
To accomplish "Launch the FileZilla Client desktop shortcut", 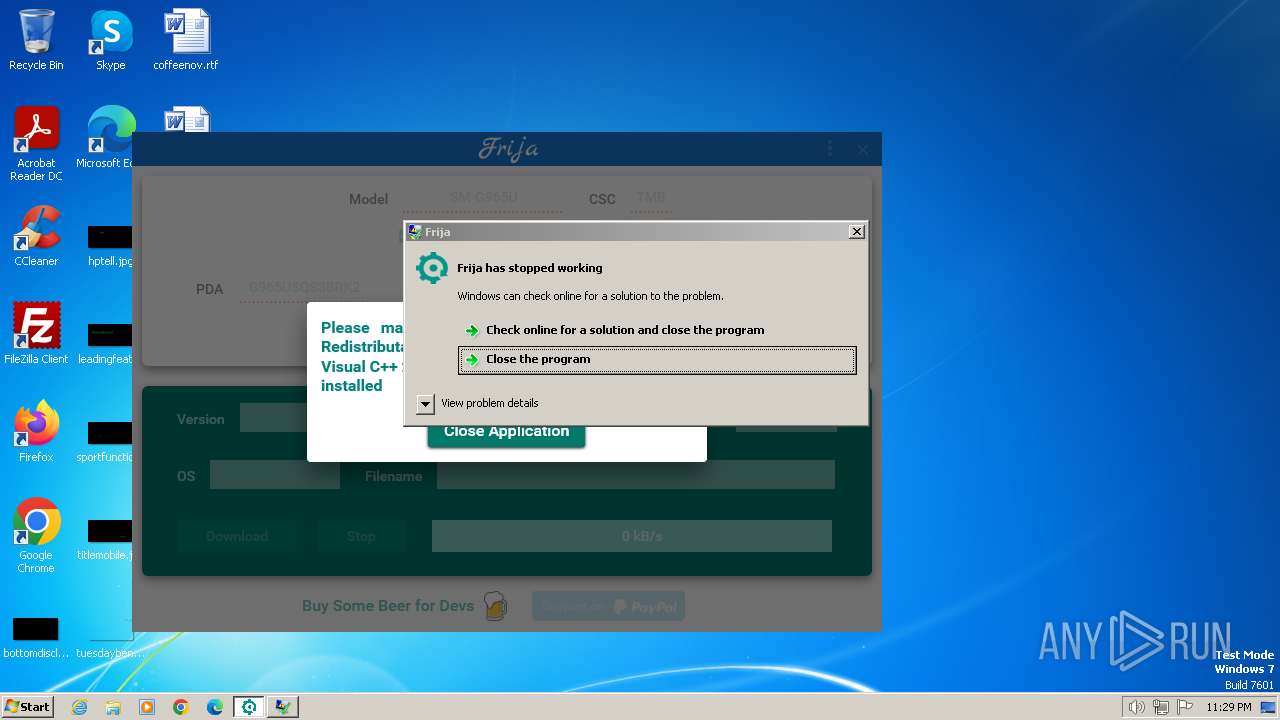I will 36,333.
